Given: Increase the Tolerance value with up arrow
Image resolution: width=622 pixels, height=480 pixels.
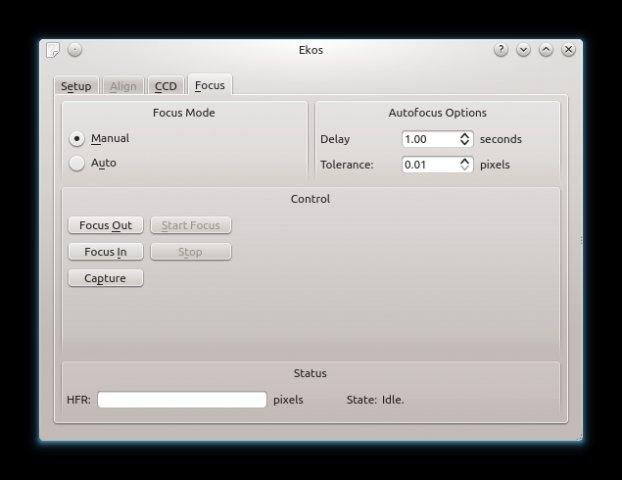Looking at the screenshot, I should point(465,161).
